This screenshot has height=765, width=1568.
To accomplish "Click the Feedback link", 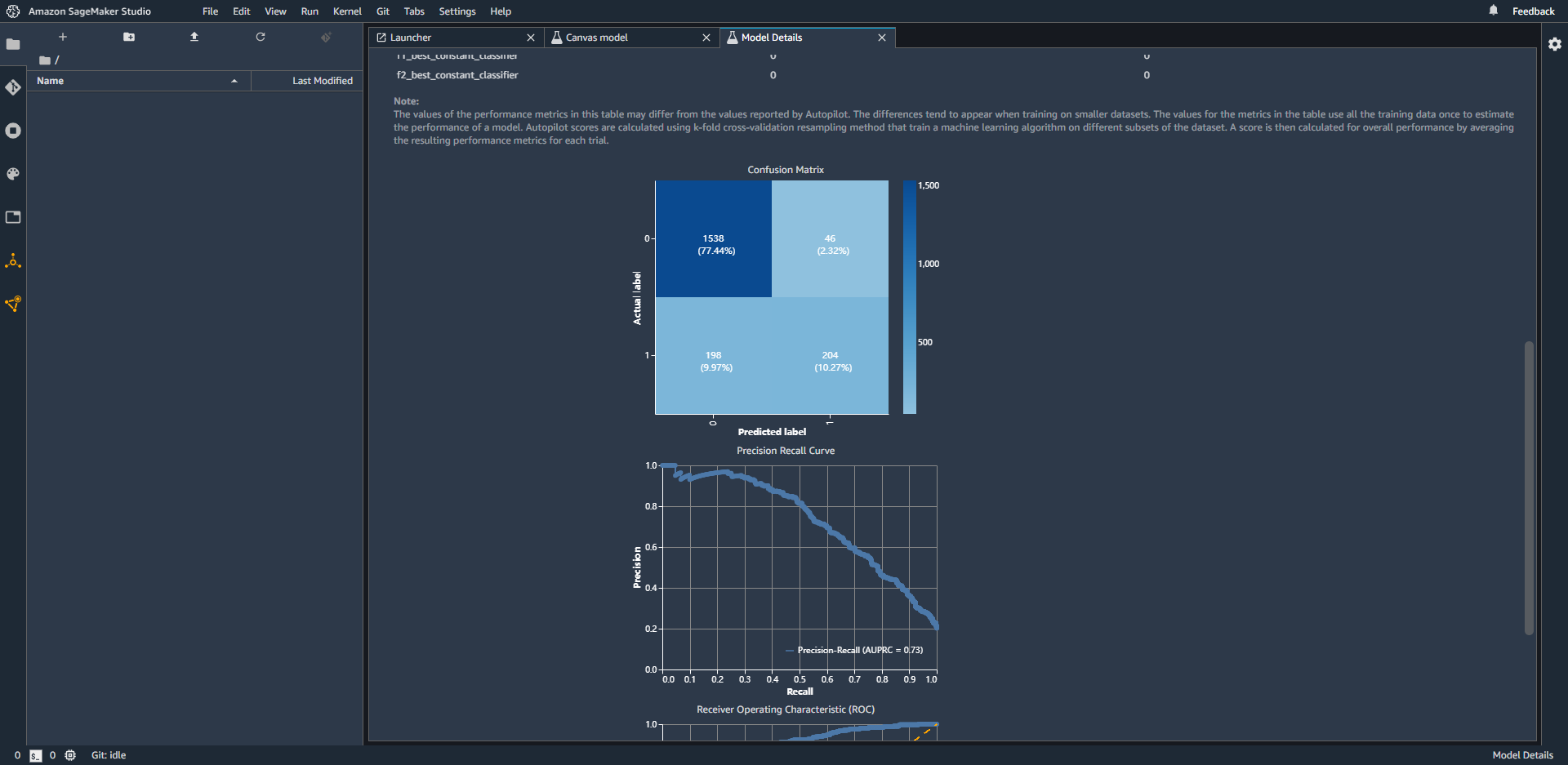I will (x=1533, y=11).
